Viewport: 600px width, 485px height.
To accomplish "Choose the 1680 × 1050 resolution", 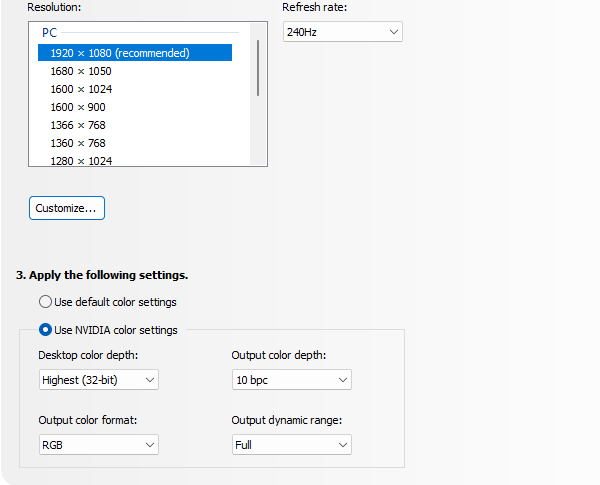I will point(81,71).
